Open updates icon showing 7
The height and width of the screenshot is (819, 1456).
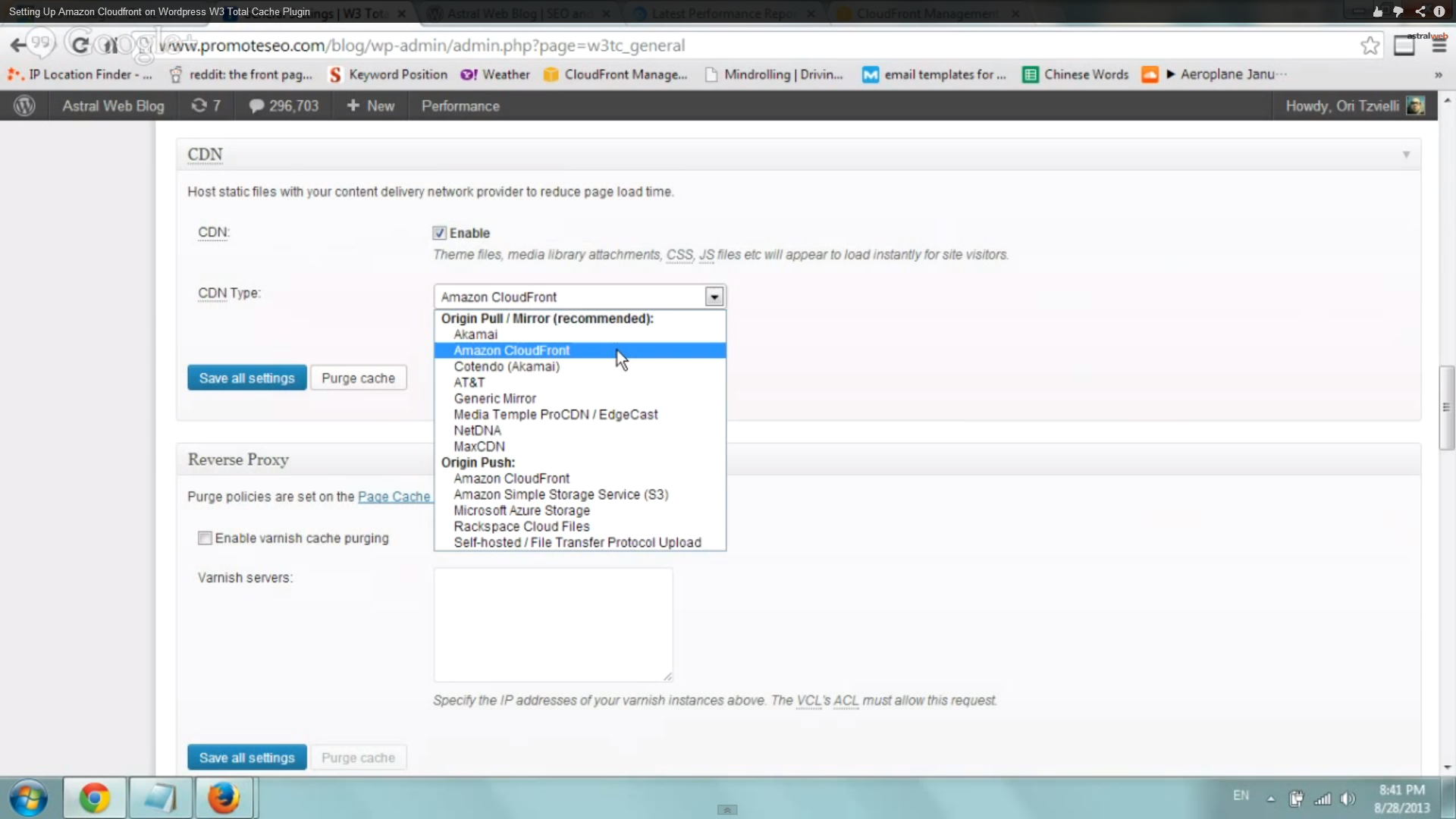pyautogui.click(x=206, y=106)
